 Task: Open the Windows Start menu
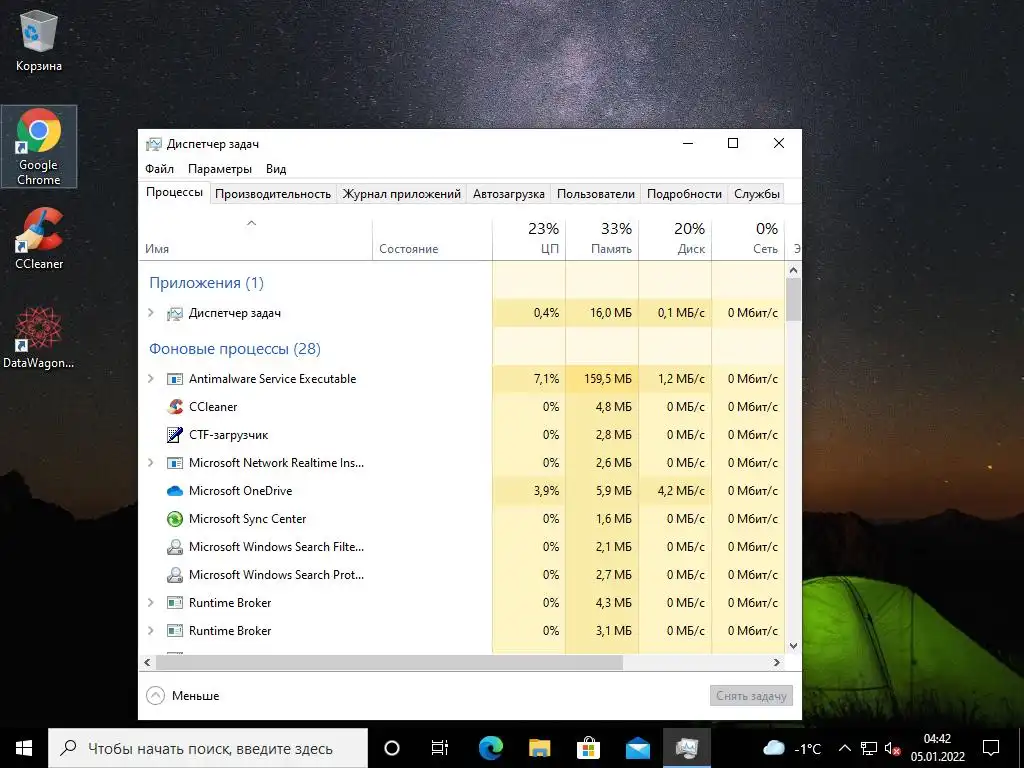tap(24, 748)
